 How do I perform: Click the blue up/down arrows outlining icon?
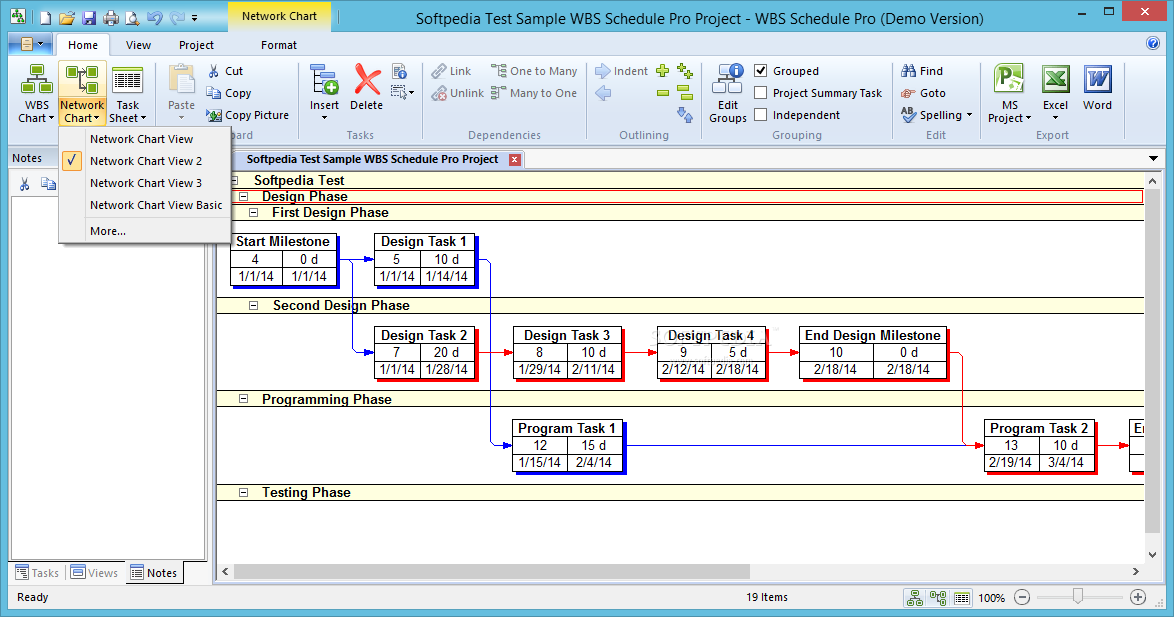click(685, 115)
